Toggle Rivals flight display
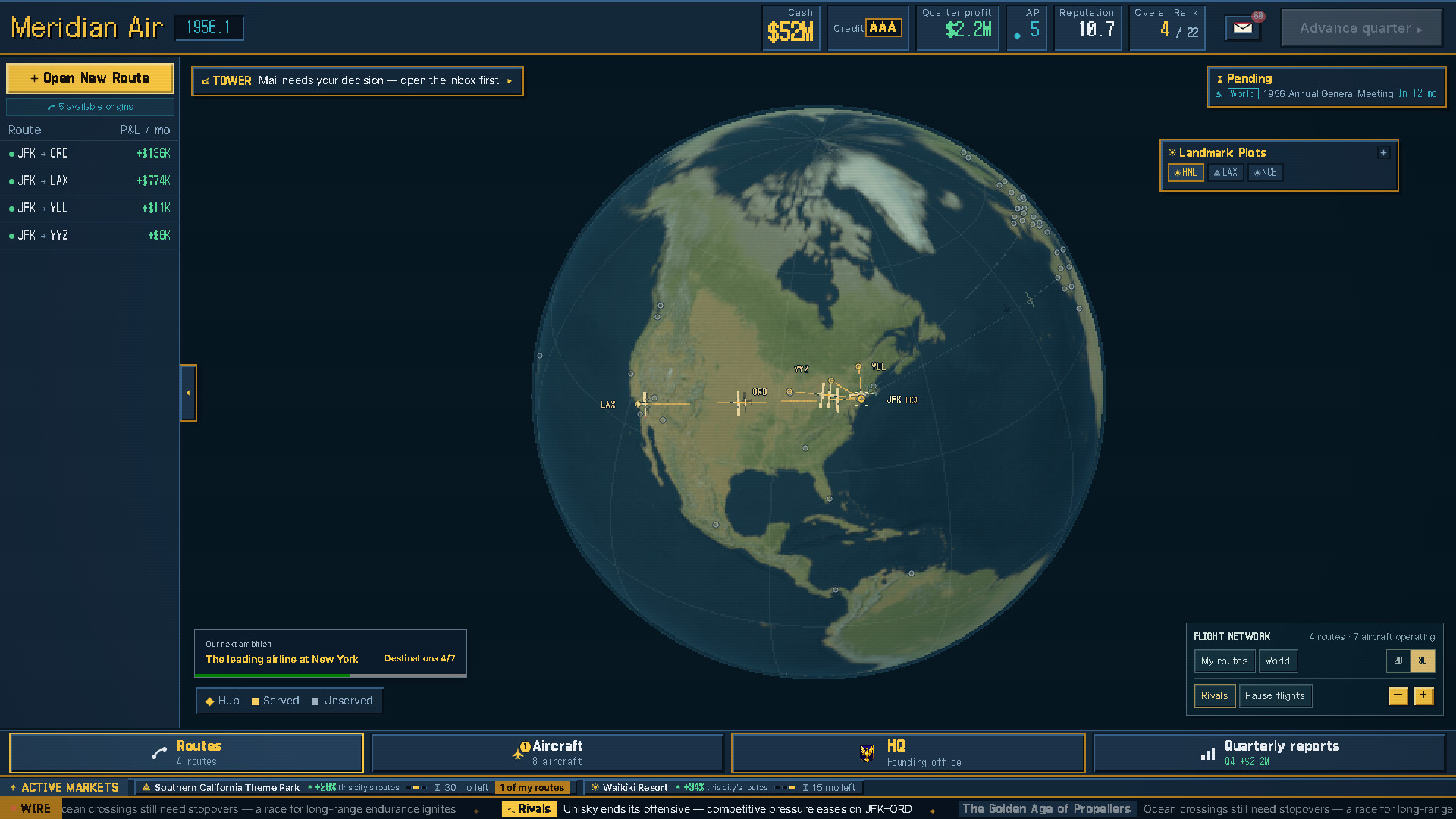1456x819 pixels. pos(1214,695)
